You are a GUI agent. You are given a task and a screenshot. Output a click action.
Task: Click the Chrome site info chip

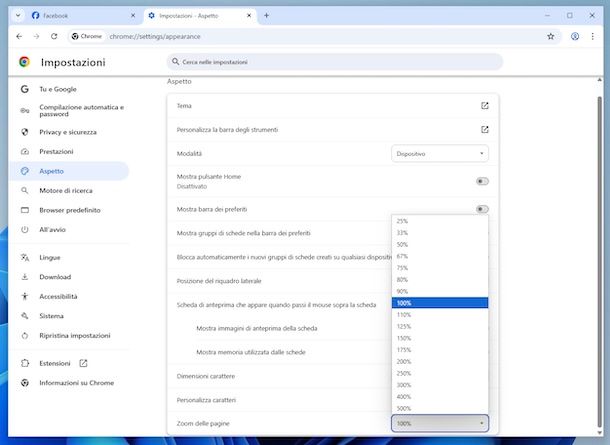pyautogui.click(x=86, y=36)
